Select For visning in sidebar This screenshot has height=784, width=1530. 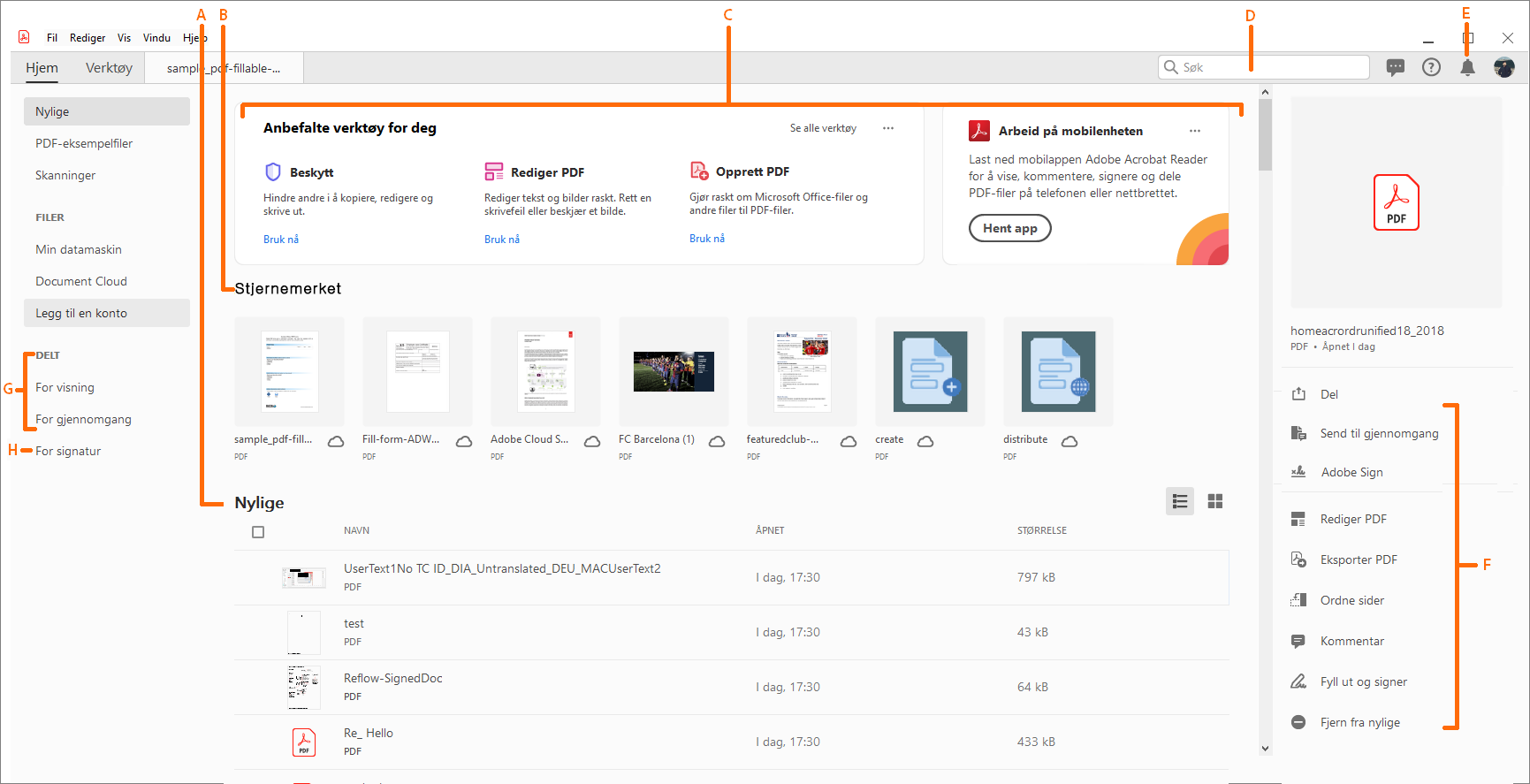65,387
